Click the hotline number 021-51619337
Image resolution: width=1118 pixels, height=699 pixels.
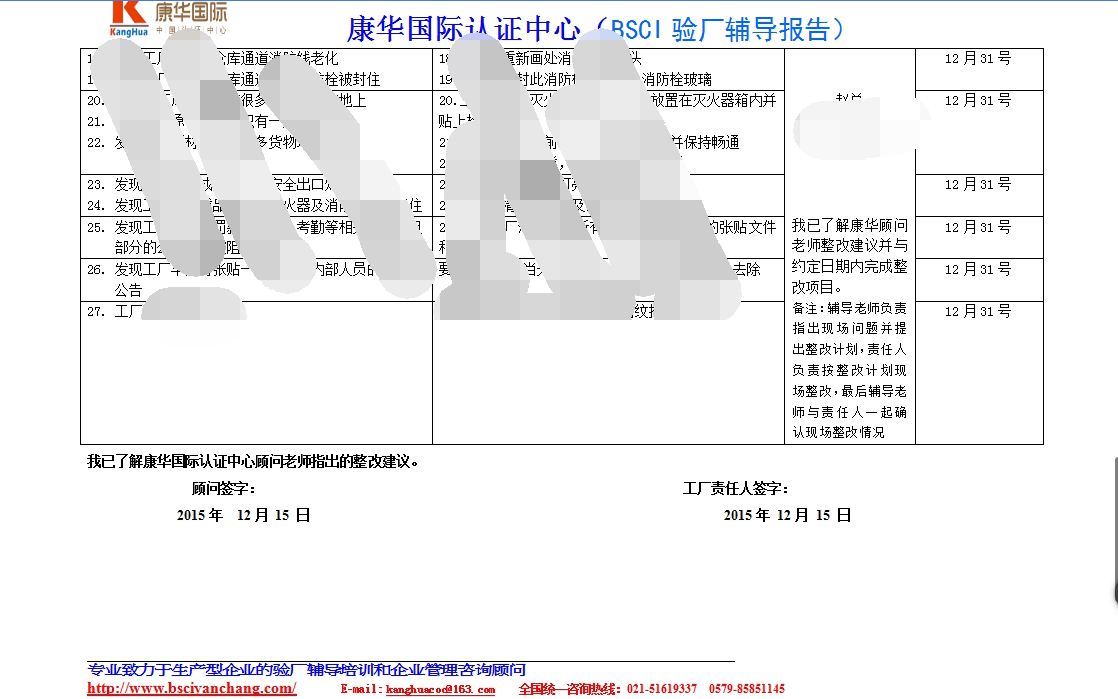point(661,689)
